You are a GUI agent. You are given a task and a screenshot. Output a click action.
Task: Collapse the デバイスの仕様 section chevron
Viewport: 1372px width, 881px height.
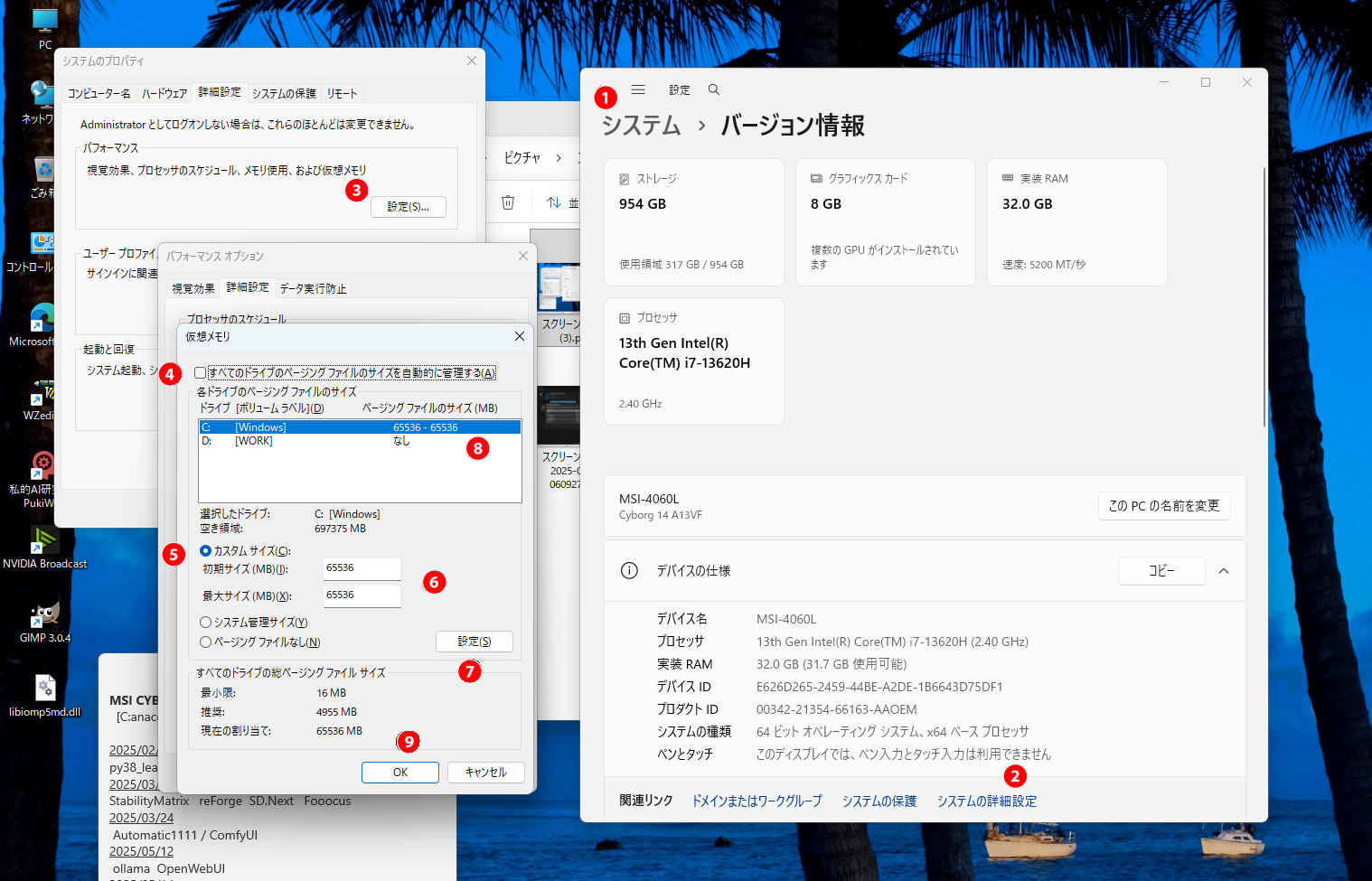1224,571
